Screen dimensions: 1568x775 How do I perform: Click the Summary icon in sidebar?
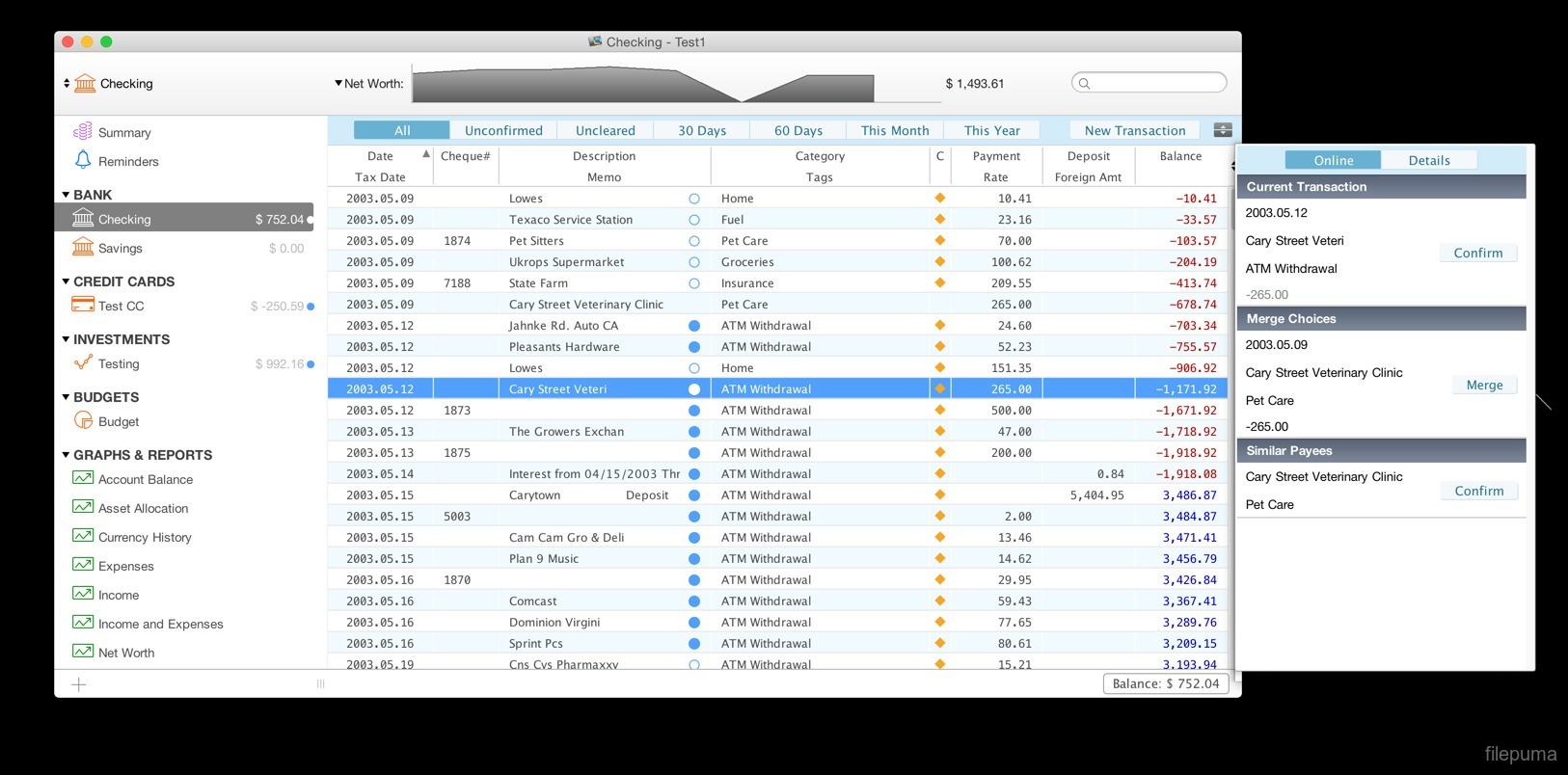[x=83, y=131]
